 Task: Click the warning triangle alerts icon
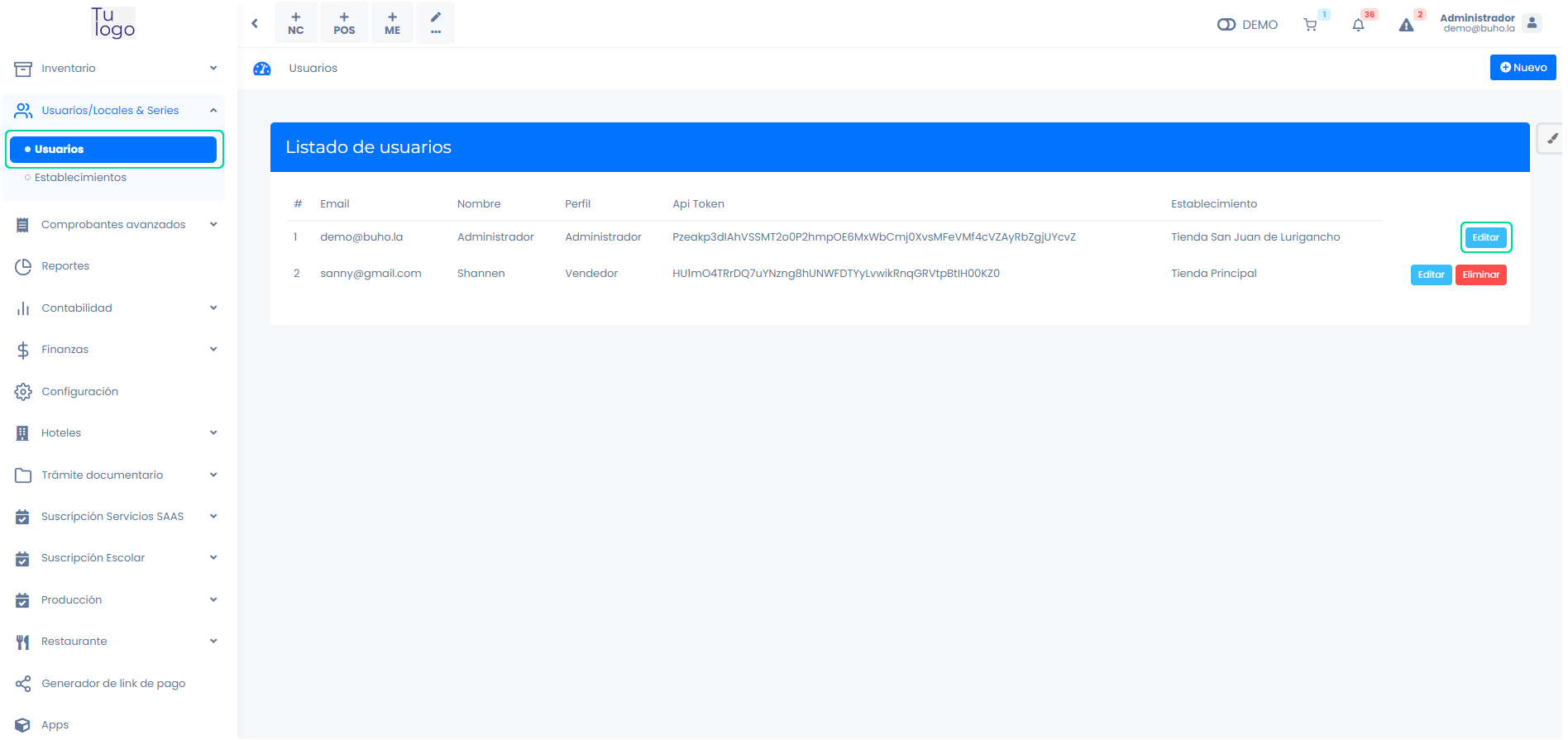pyautogui.click(x=1406, y=25)
